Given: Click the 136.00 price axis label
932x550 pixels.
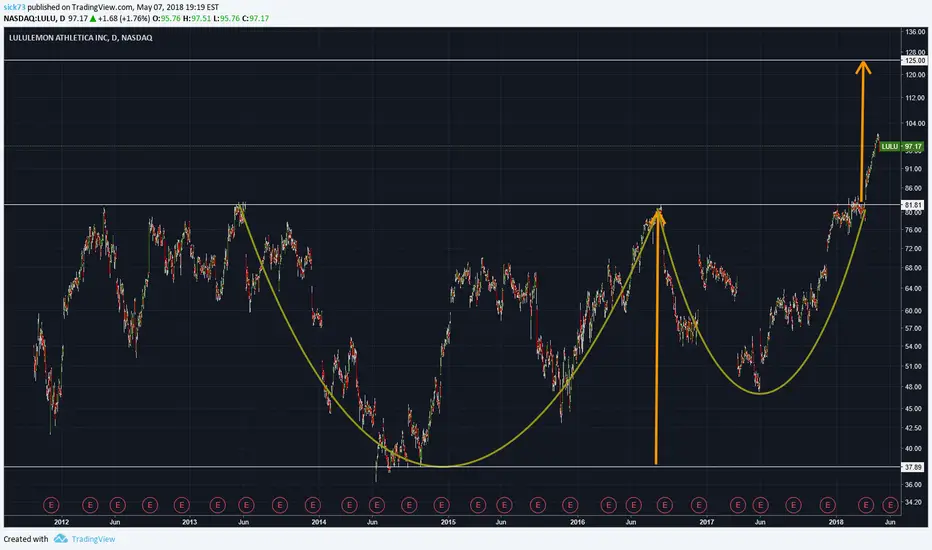Looking at the screenshot, I should point(915,32).
